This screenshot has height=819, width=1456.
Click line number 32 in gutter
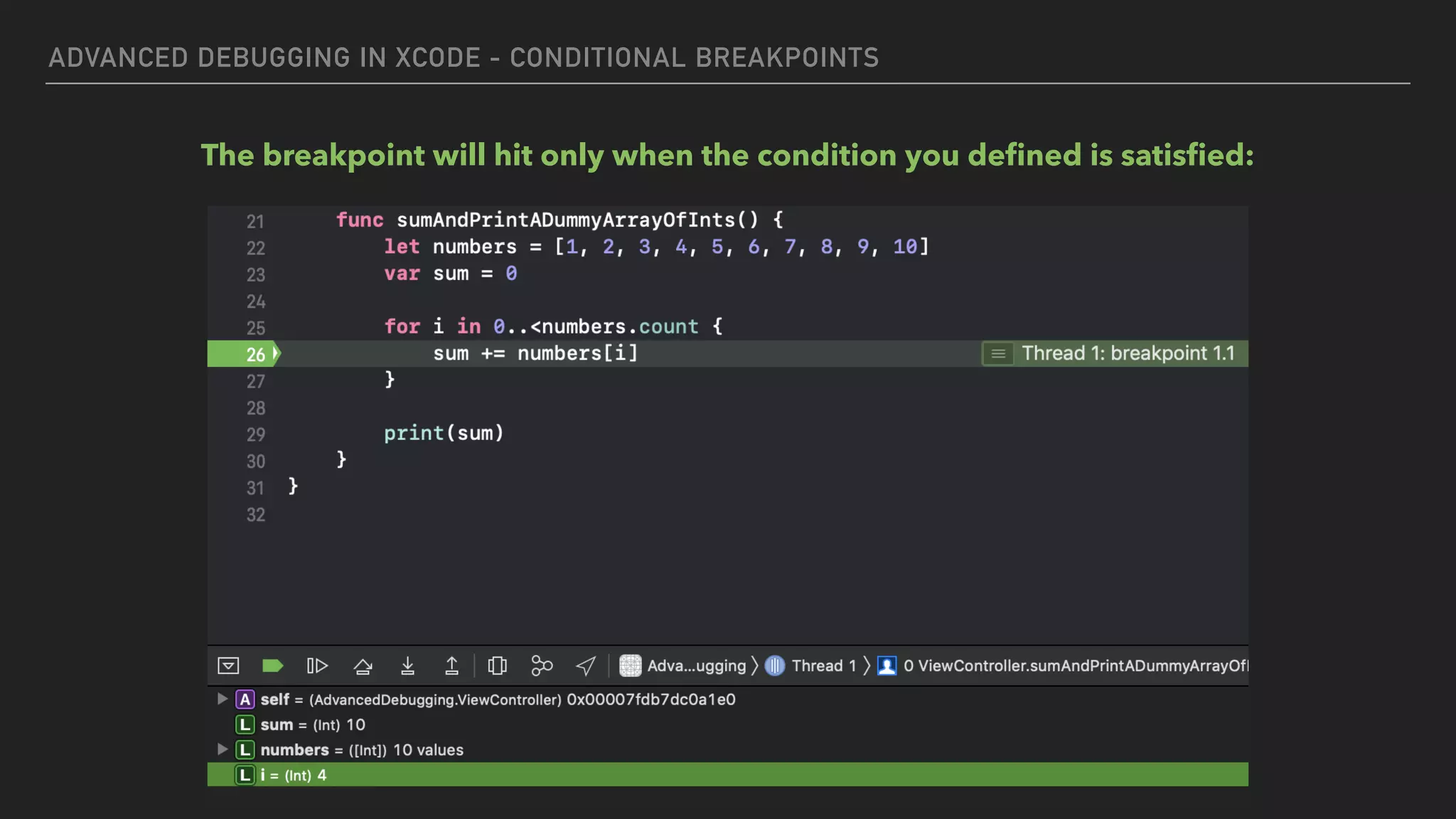tap(255, 515)
